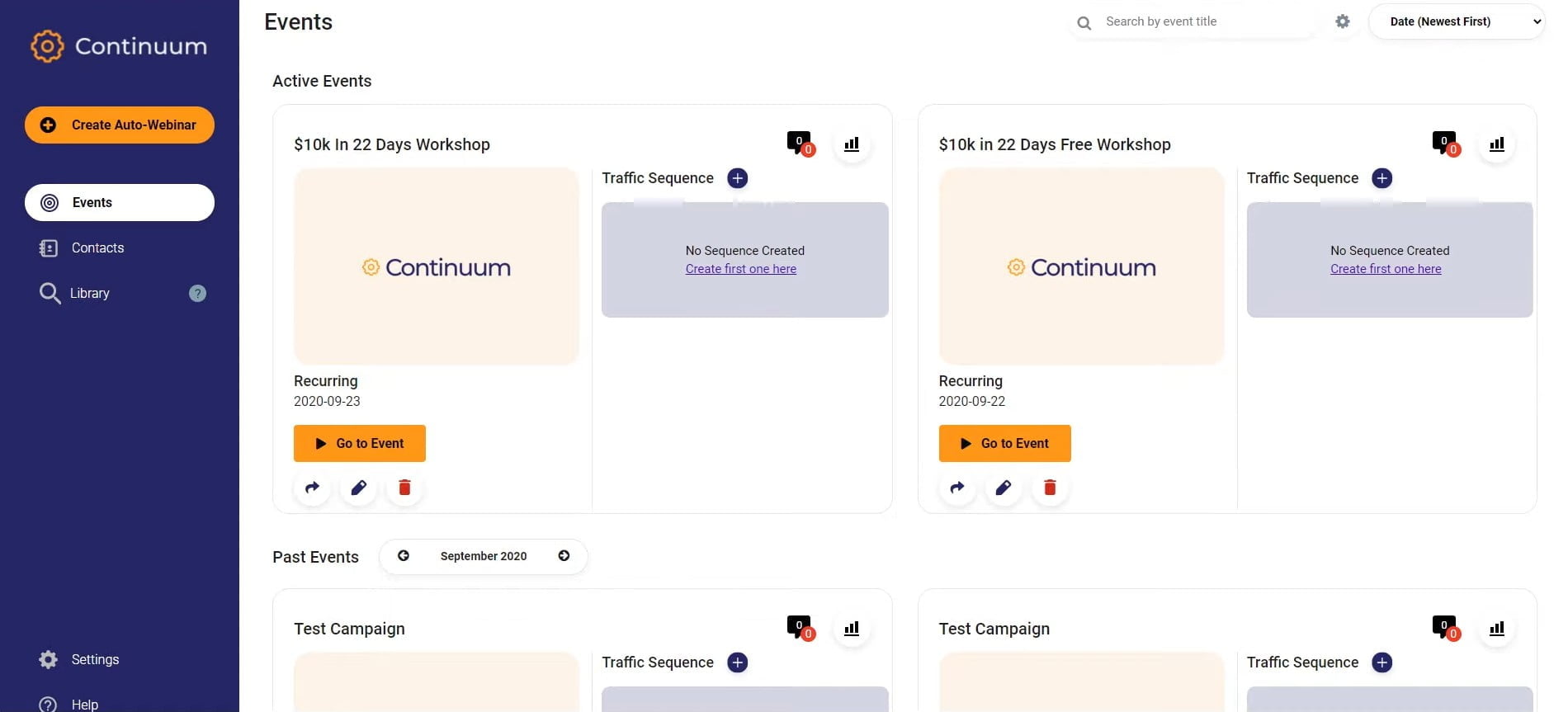The image size is (1568, 712).
Task: Go to Event for $10k In 22 Days Workshop
Action: click(360, 443)
